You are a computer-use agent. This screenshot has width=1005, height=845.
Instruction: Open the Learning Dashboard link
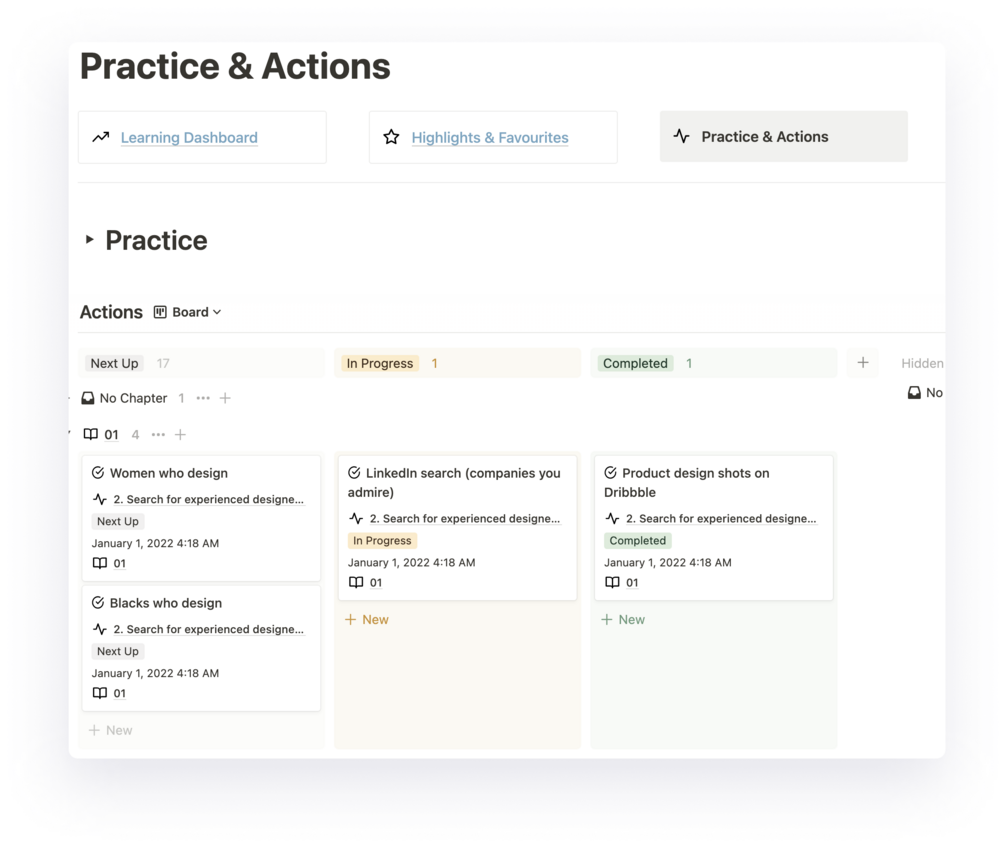coord(189,138)
